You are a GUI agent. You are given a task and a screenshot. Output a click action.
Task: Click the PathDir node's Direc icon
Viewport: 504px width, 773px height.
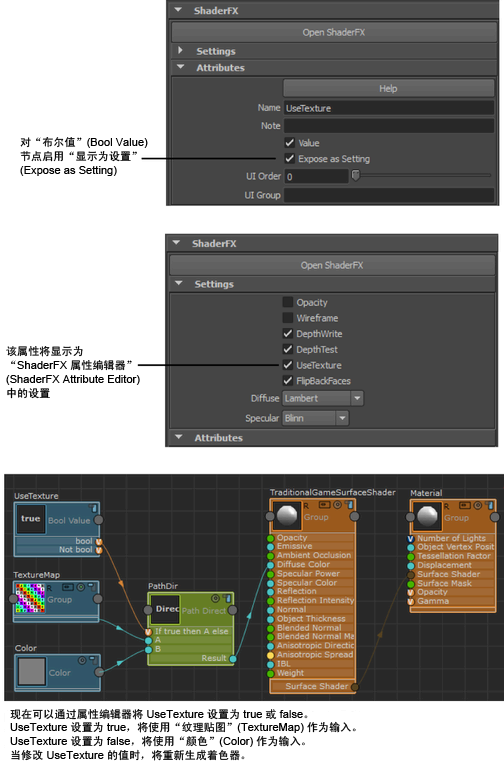(165, 609)
